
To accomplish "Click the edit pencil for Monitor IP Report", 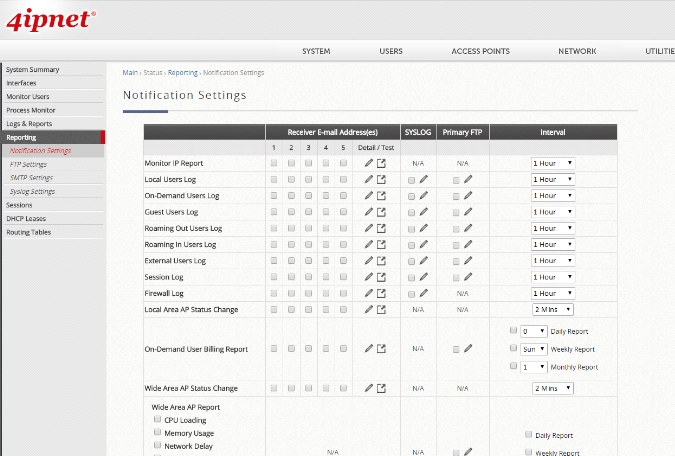I will pos(369,163).
